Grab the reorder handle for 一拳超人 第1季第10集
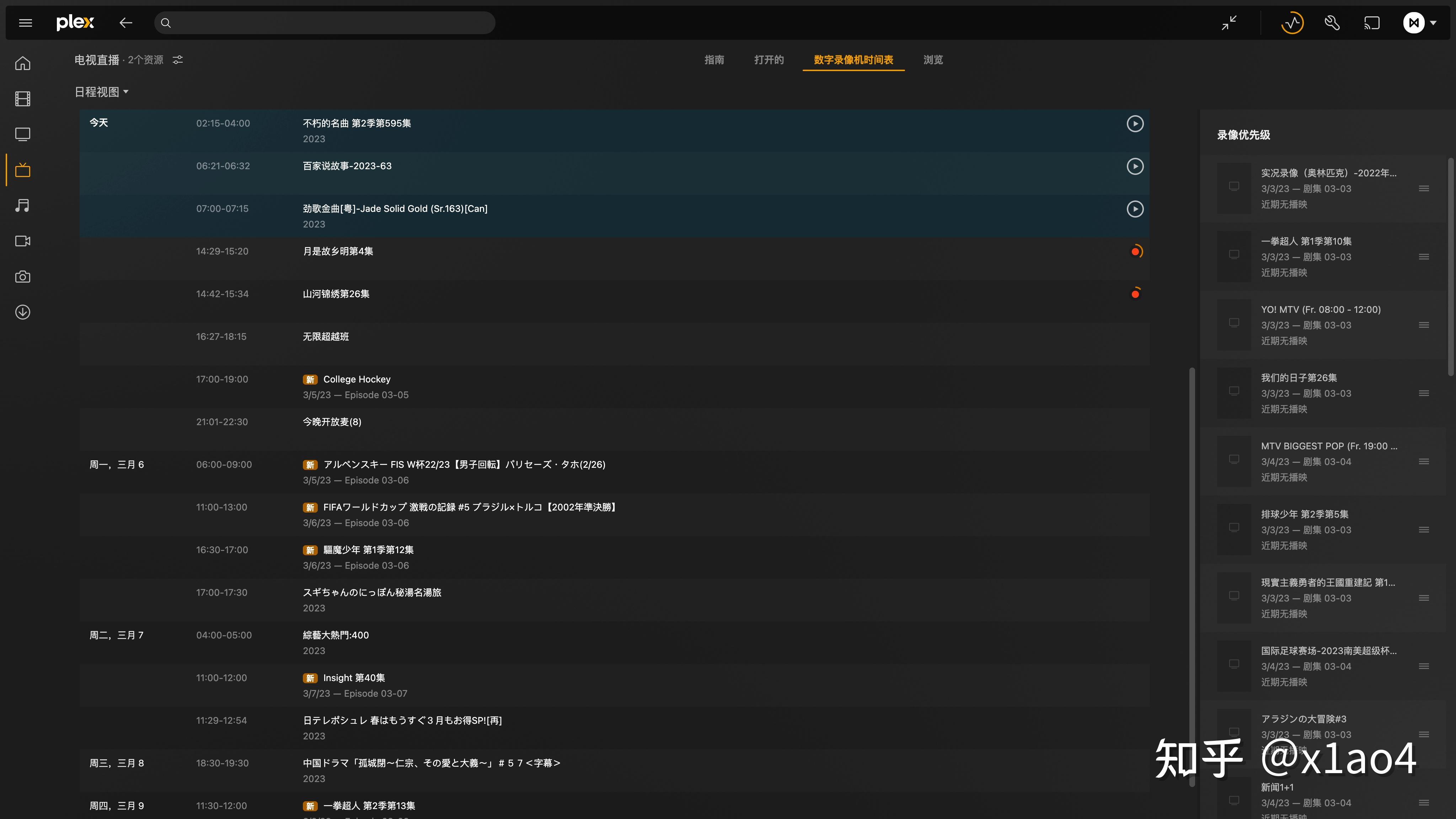 1424,257
